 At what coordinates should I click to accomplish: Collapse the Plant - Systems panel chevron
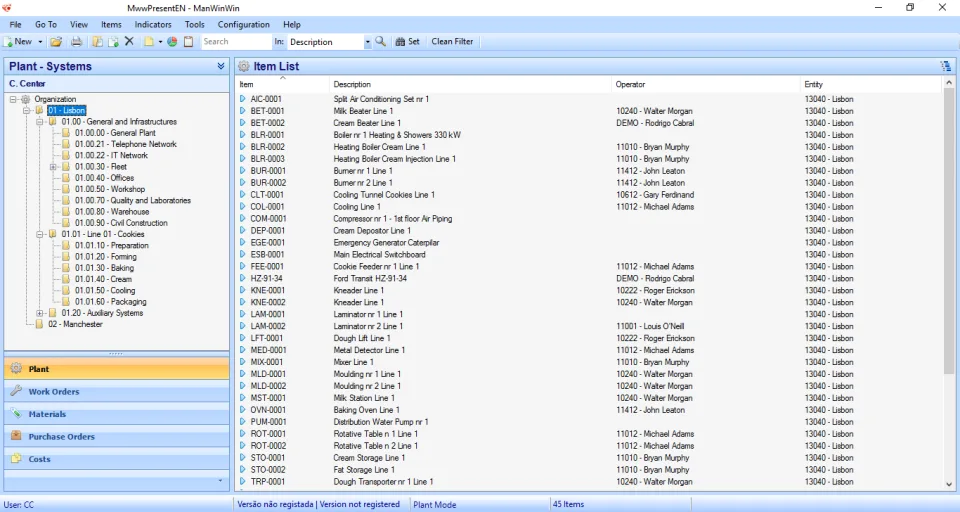pos(220,66)
